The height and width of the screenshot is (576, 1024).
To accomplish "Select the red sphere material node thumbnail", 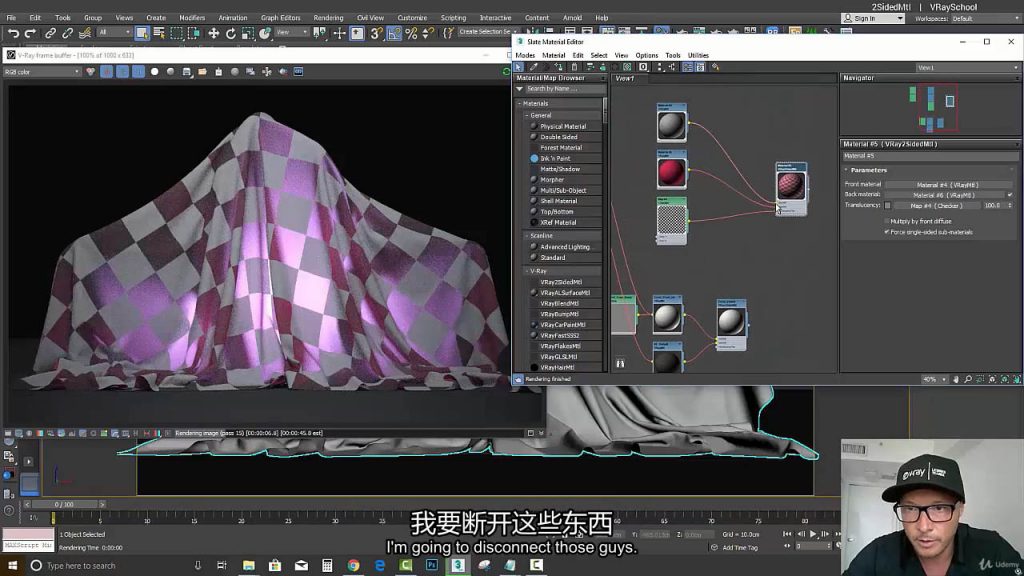I will [x=671, y=172].
